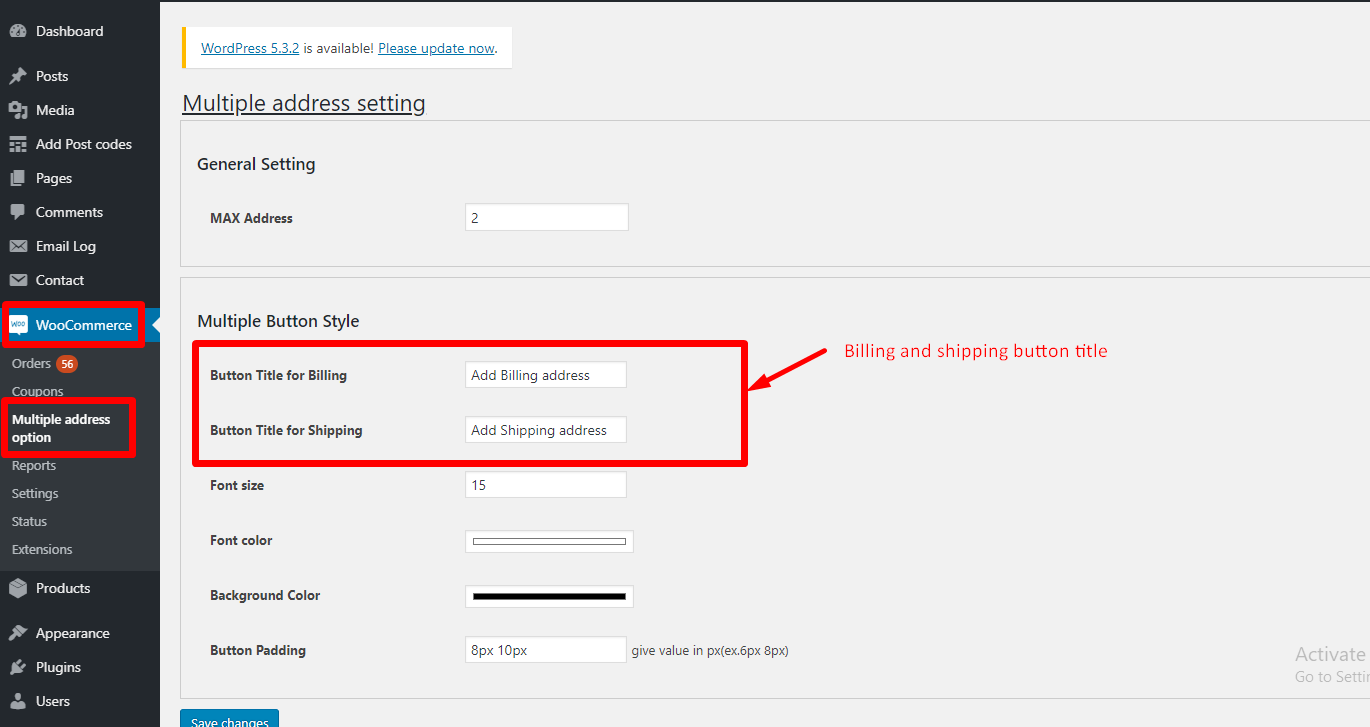
Task: Select Multiple address option
Action: click(62, 428)
